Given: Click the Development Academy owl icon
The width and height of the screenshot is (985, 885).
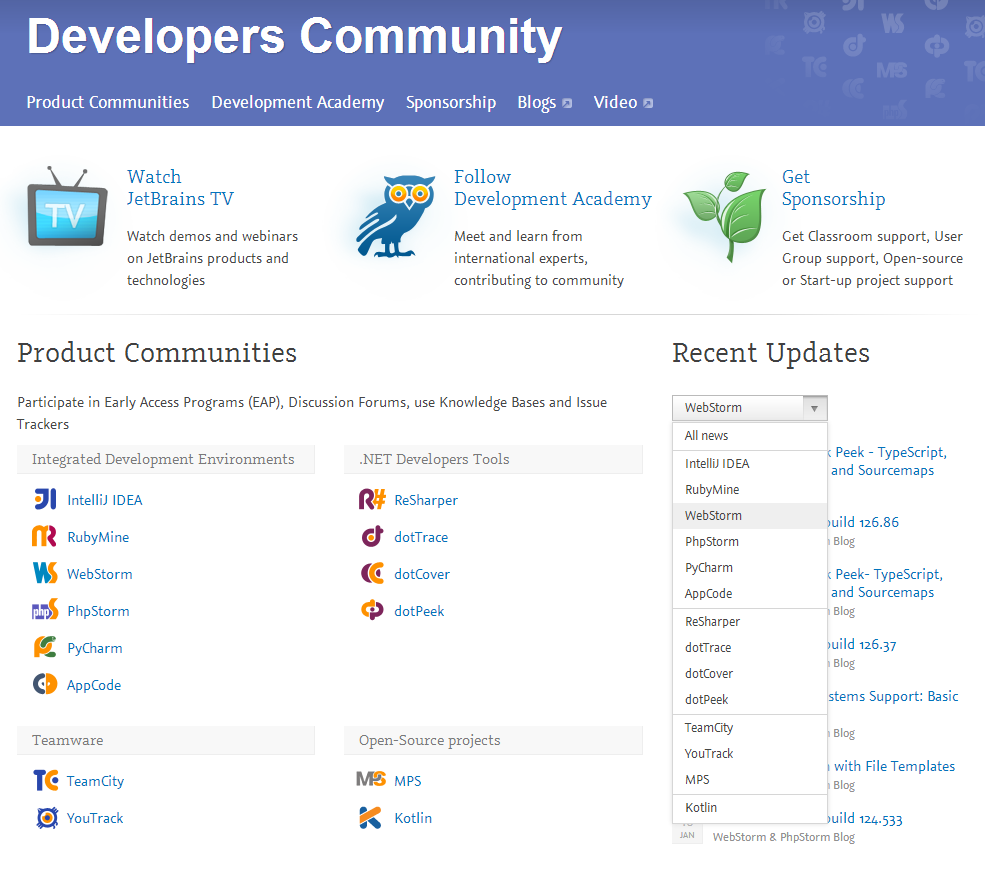Looking at the screenshot, I should click(396, 217).
